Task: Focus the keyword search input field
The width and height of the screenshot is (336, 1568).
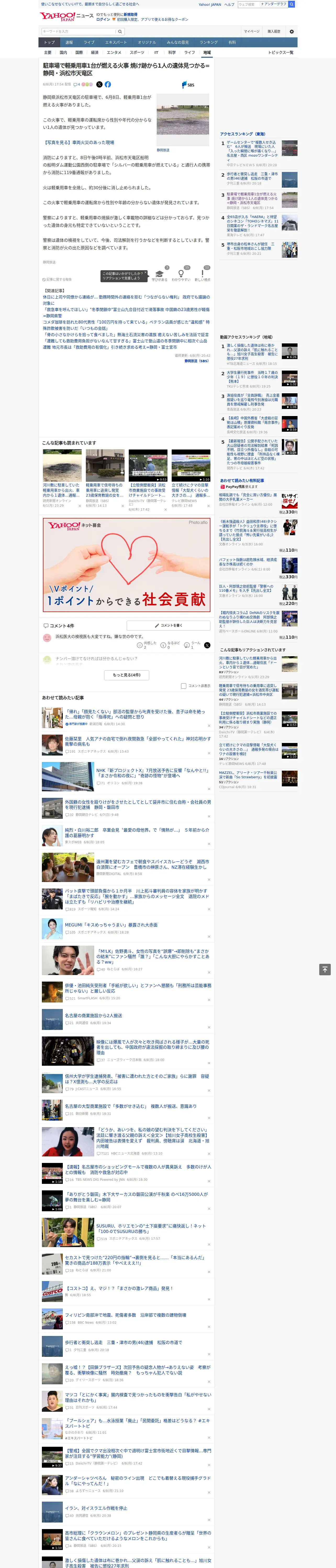Action: tap(79, 32)
